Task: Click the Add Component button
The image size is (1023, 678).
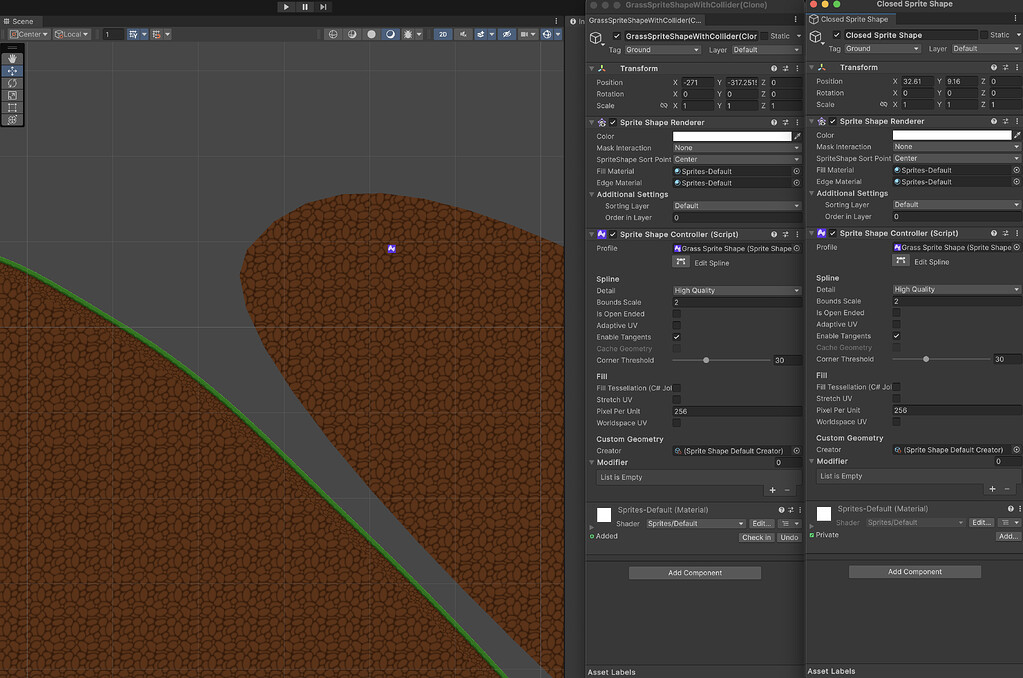Action: click(x=694, y=572)
